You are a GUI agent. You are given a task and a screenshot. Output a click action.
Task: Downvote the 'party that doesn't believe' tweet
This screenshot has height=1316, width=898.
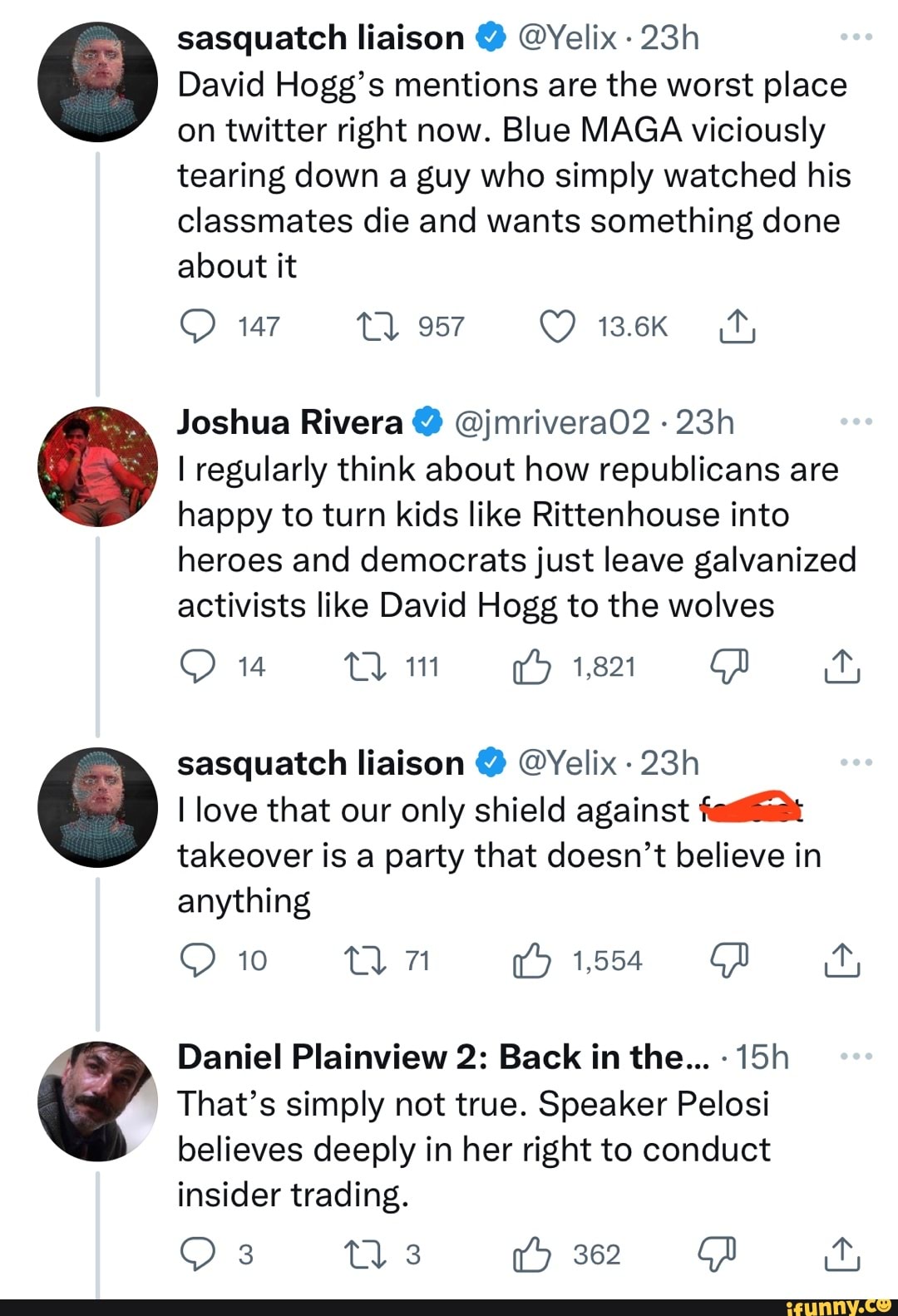729,959
